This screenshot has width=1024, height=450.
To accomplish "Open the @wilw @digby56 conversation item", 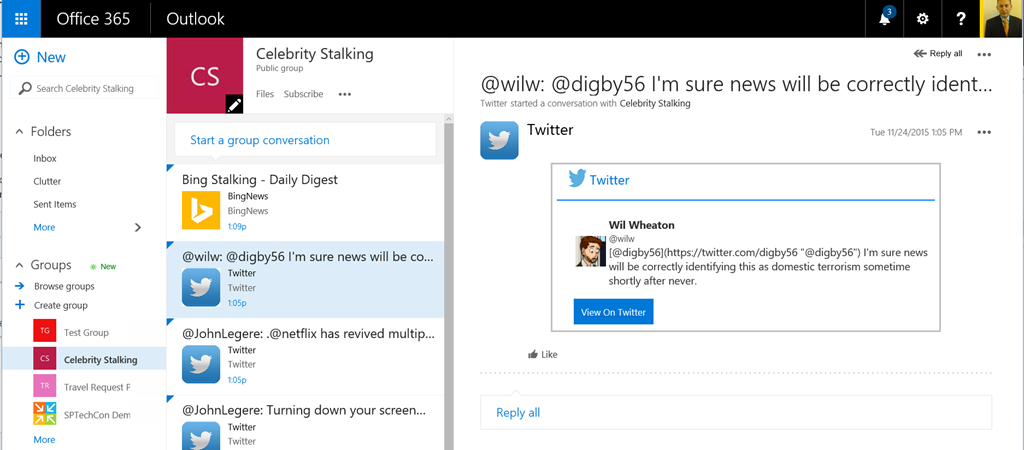I will pos(305,279).
